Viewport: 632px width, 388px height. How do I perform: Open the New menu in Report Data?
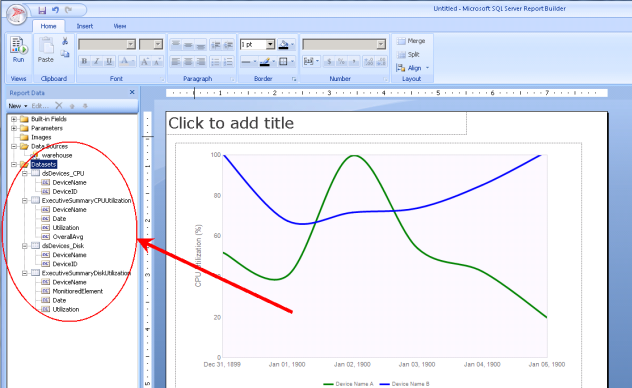(x=18, y=106)
